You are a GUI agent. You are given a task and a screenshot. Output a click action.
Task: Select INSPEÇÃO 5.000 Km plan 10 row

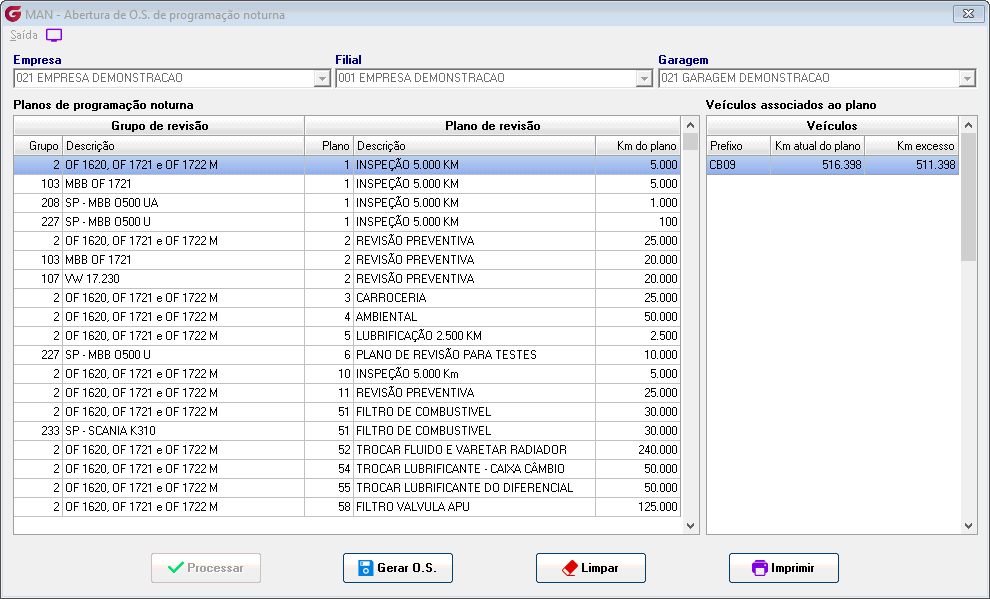[347, 374]
